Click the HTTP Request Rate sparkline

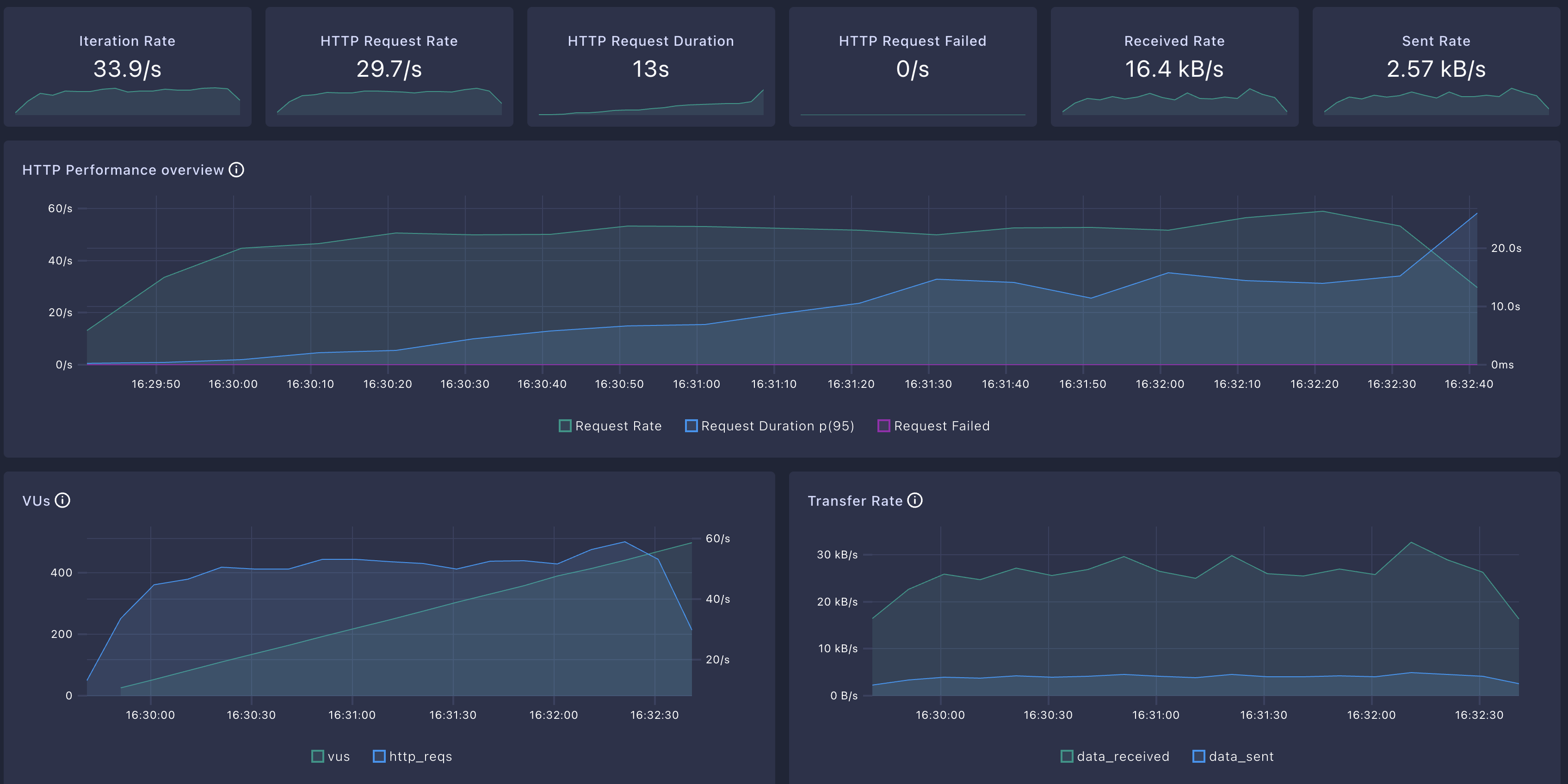[x=389, y=101]
